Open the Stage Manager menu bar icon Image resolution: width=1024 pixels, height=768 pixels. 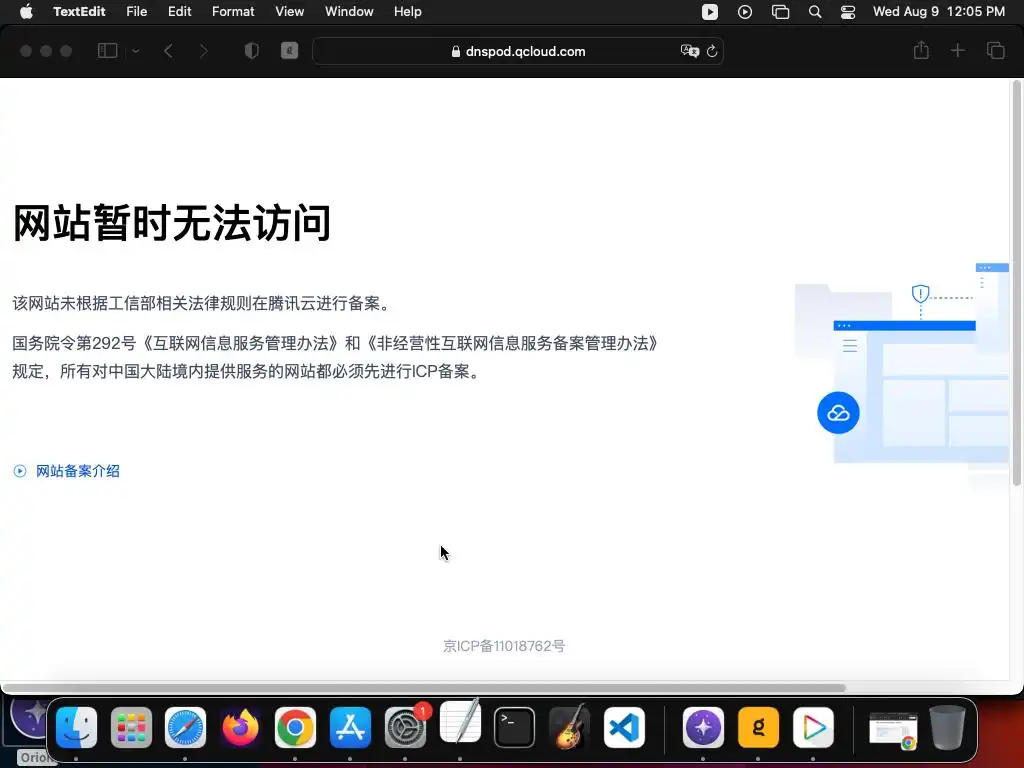(780, 12)
